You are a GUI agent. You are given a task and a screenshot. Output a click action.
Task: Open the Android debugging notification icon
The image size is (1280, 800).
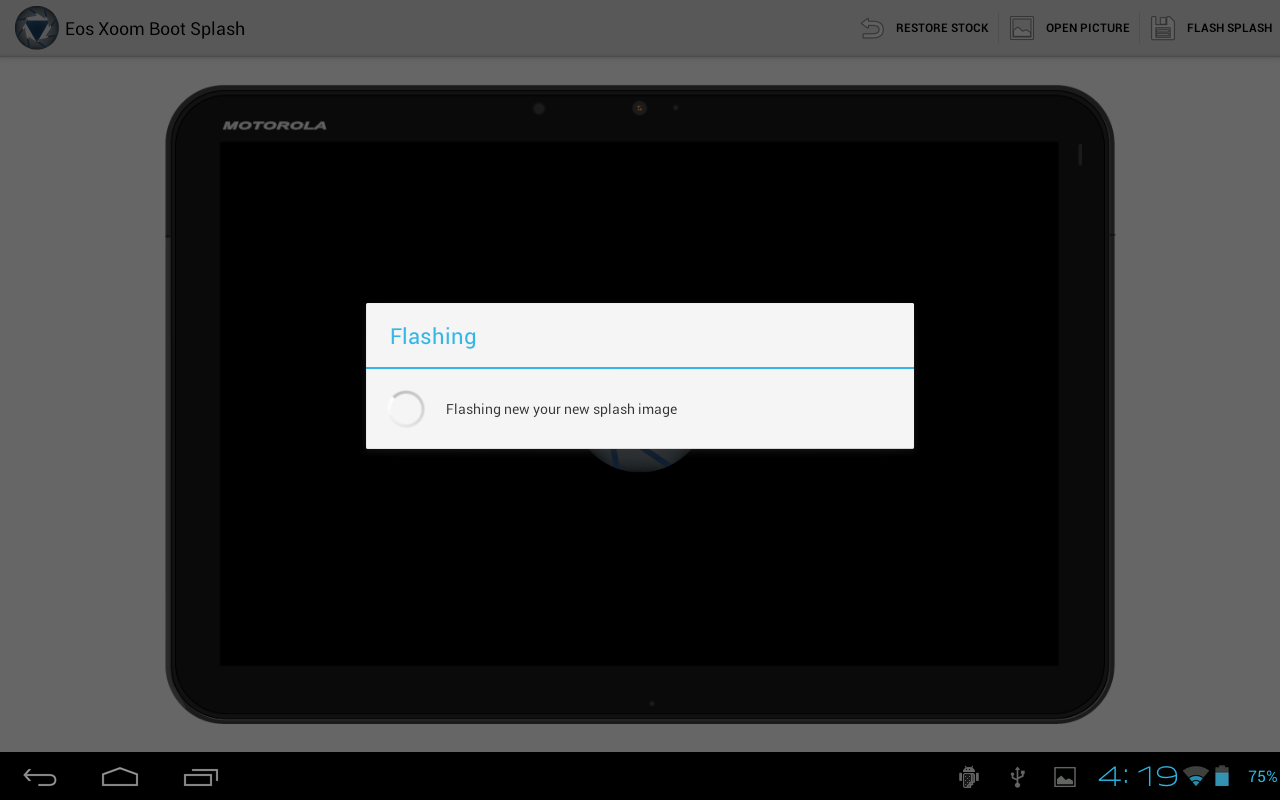[968, 777]
